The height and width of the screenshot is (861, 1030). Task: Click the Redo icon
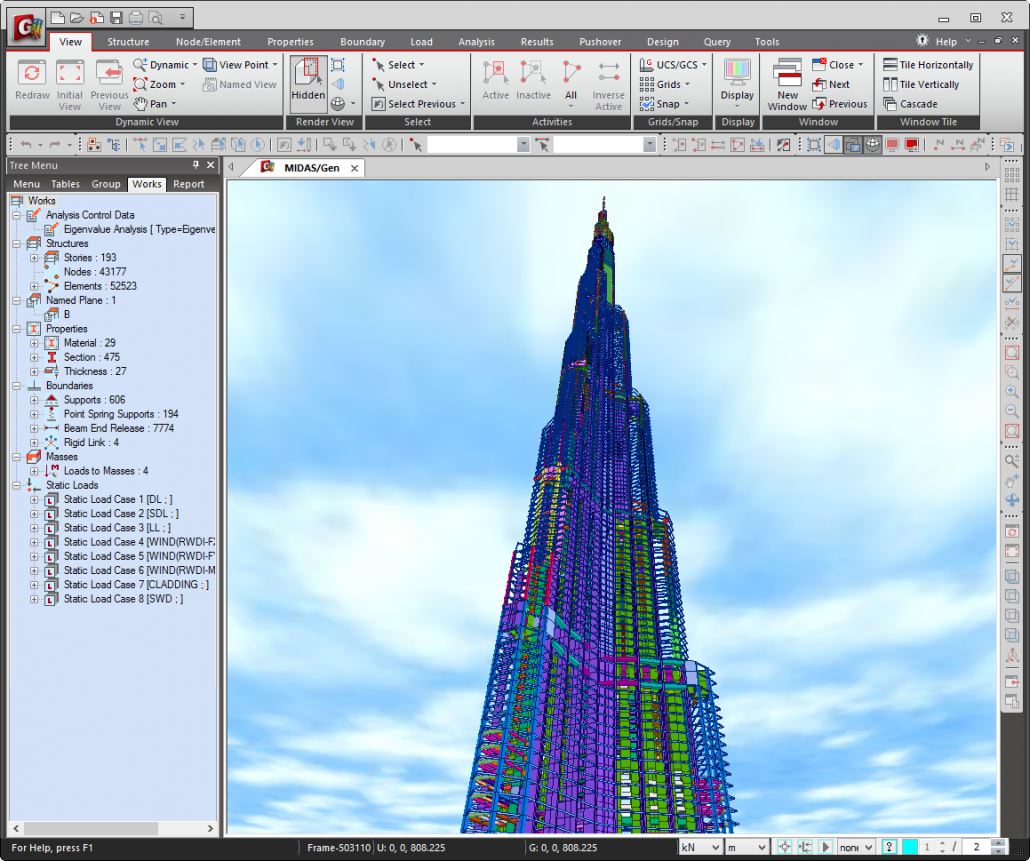point(55,144)
